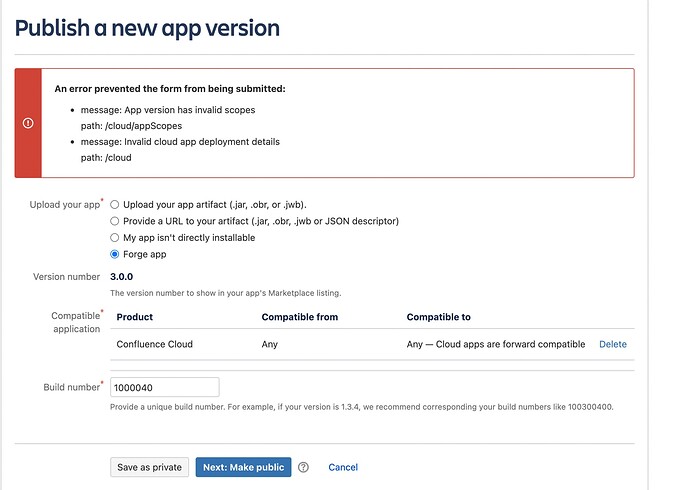Select the 'Forge app' radio button

115,254
